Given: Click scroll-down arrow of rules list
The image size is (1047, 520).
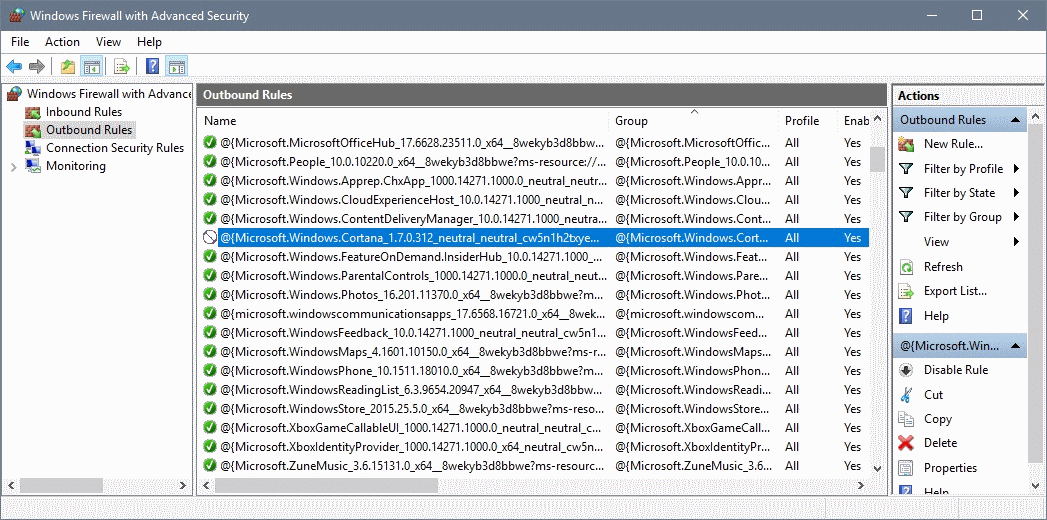Looking at the screenshot, I should click(x=877, y=469).
